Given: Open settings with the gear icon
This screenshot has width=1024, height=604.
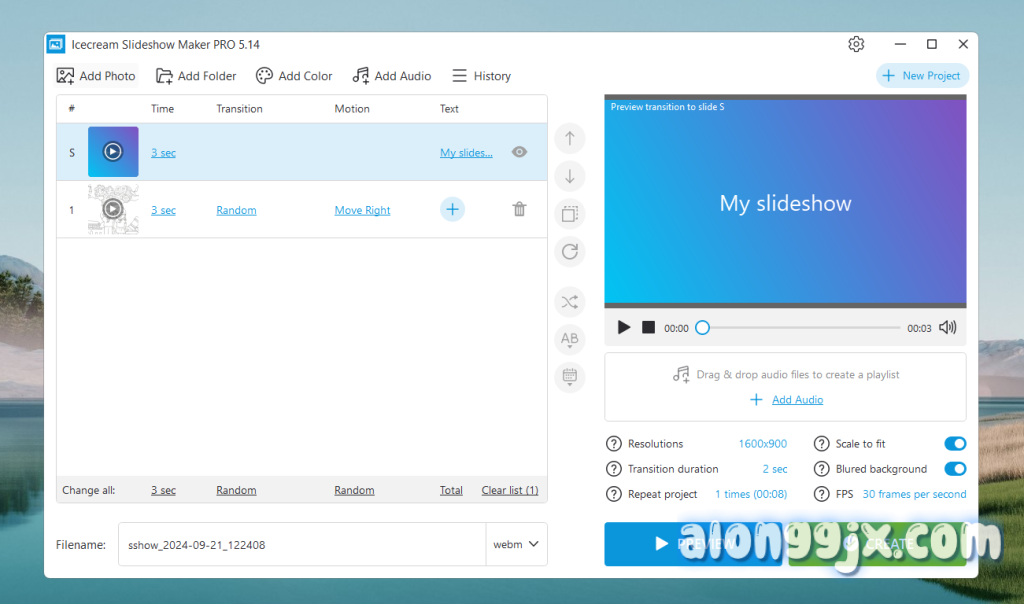Looking at the screenshot, I should [x=856, y=44].
